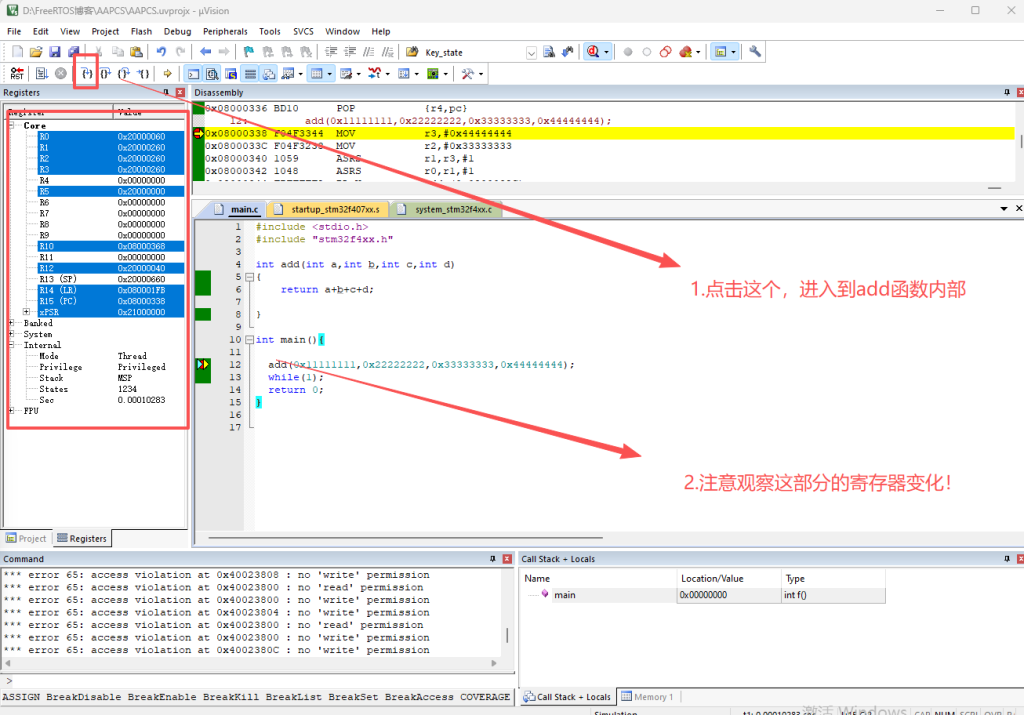Click Show Next Statement yellow arrow

point(167,74)
